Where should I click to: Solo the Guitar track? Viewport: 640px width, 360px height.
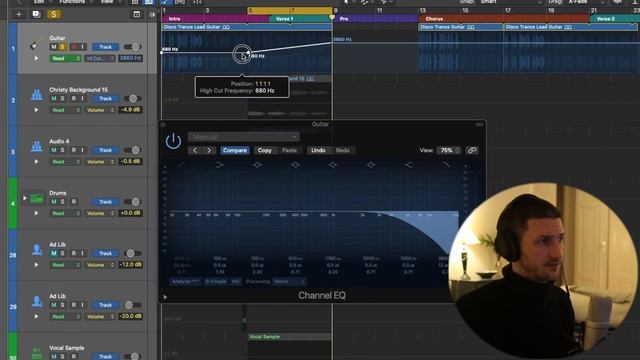pyautogui.click(x=62, y=47)
